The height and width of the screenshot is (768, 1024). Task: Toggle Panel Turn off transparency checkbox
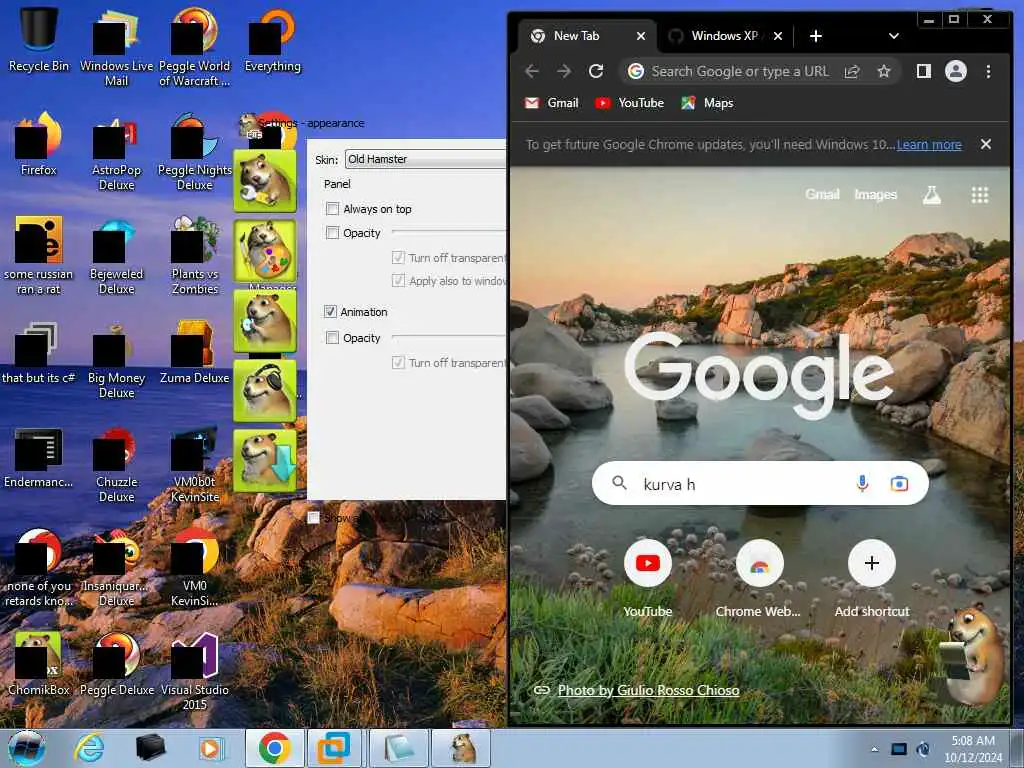(398, 257)
